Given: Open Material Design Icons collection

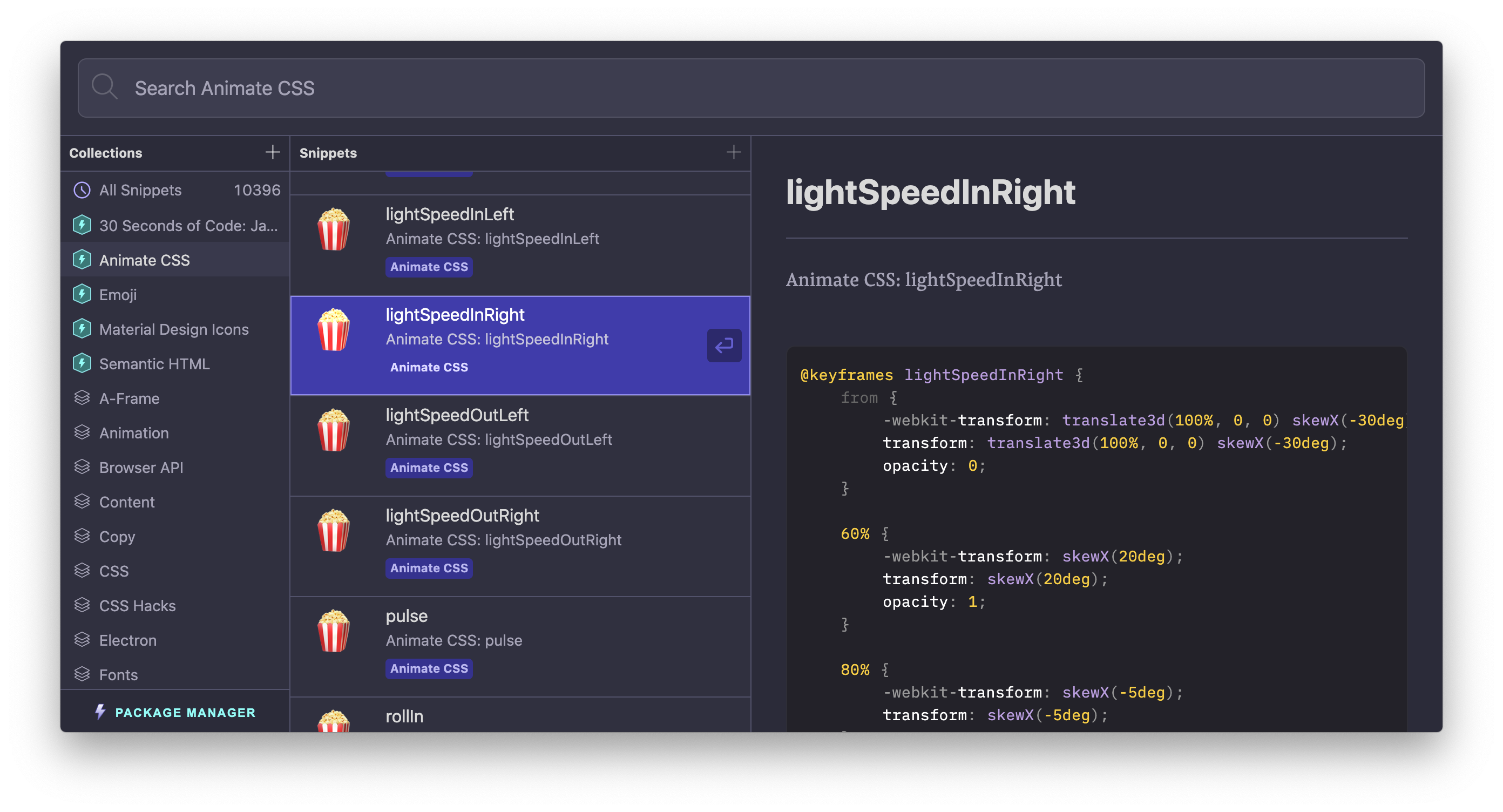Looking at the screenshot, I should [175, 329].
